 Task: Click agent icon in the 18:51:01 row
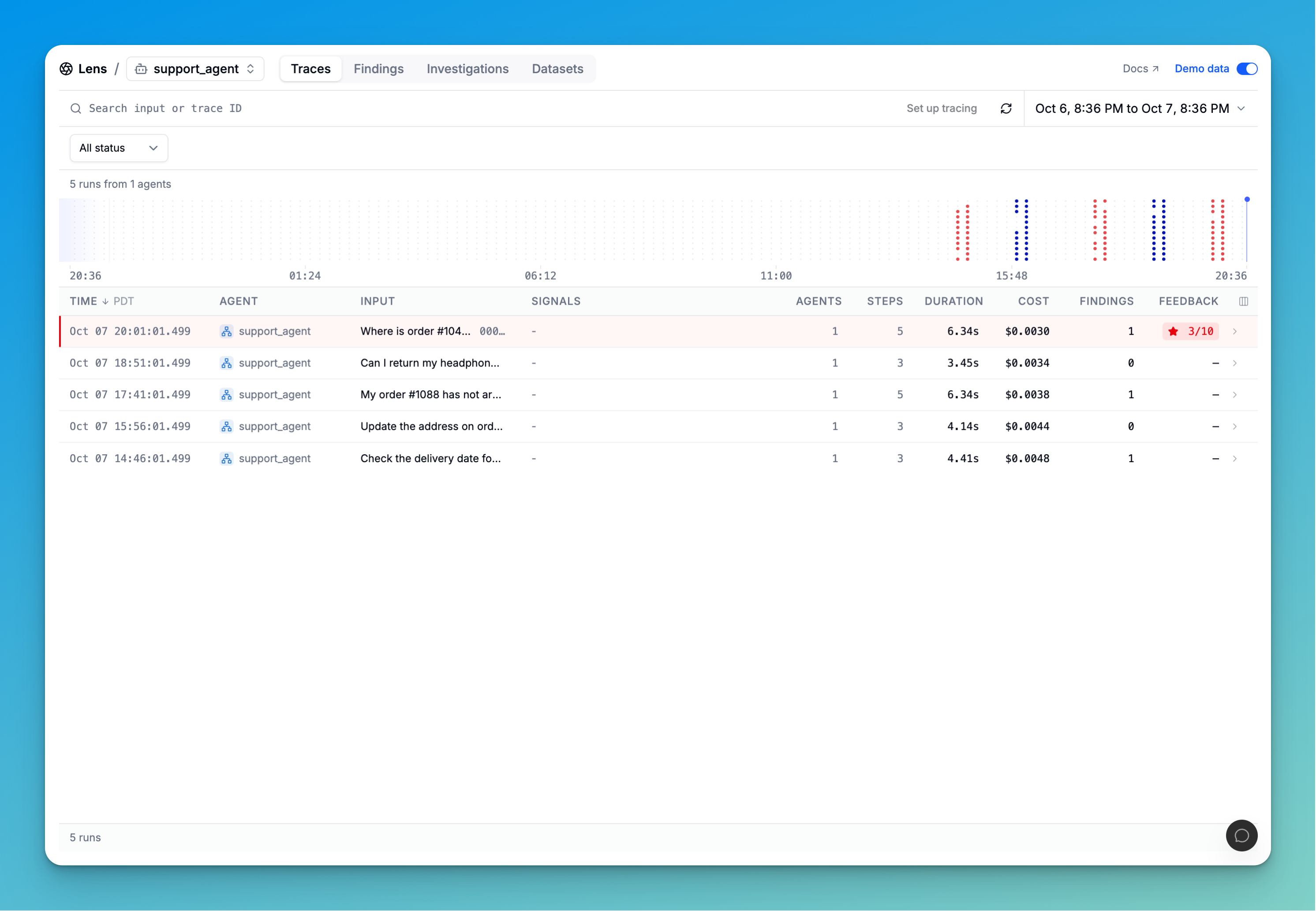(x=227, y=363)
